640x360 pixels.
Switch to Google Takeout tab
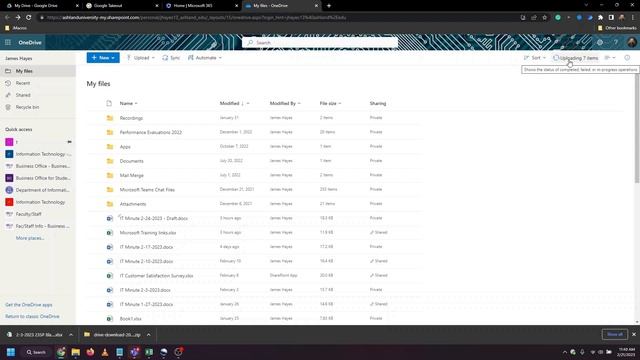[122, 6]
